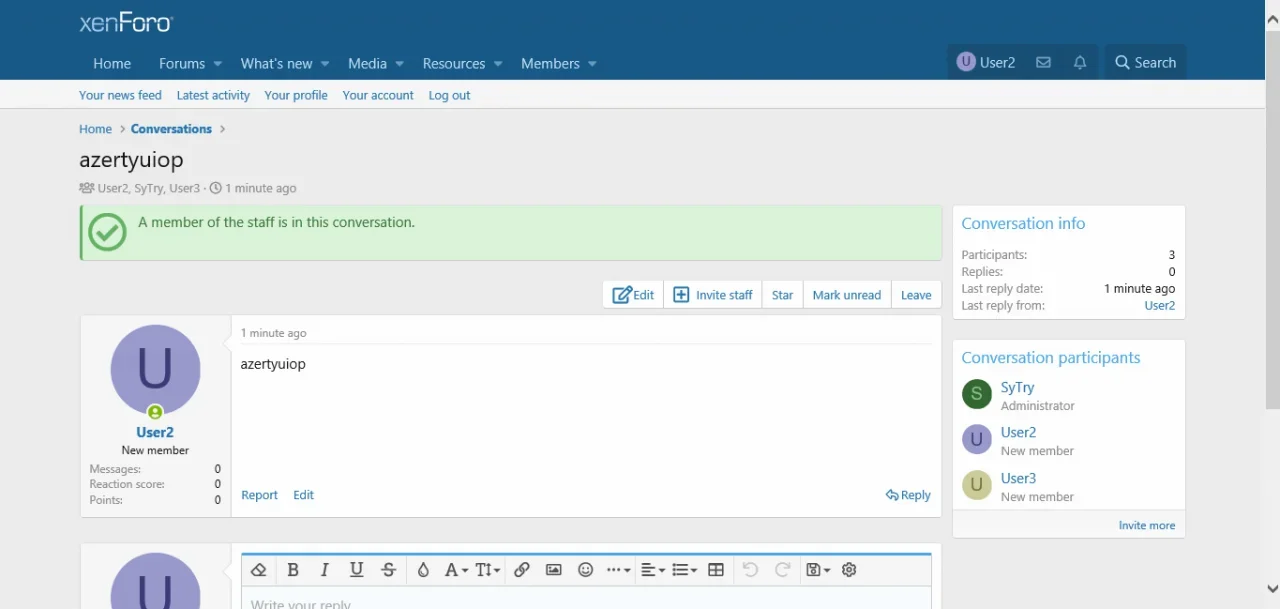Open the Forums nav tab
The image size is (1280, 609).
point(182,63)
